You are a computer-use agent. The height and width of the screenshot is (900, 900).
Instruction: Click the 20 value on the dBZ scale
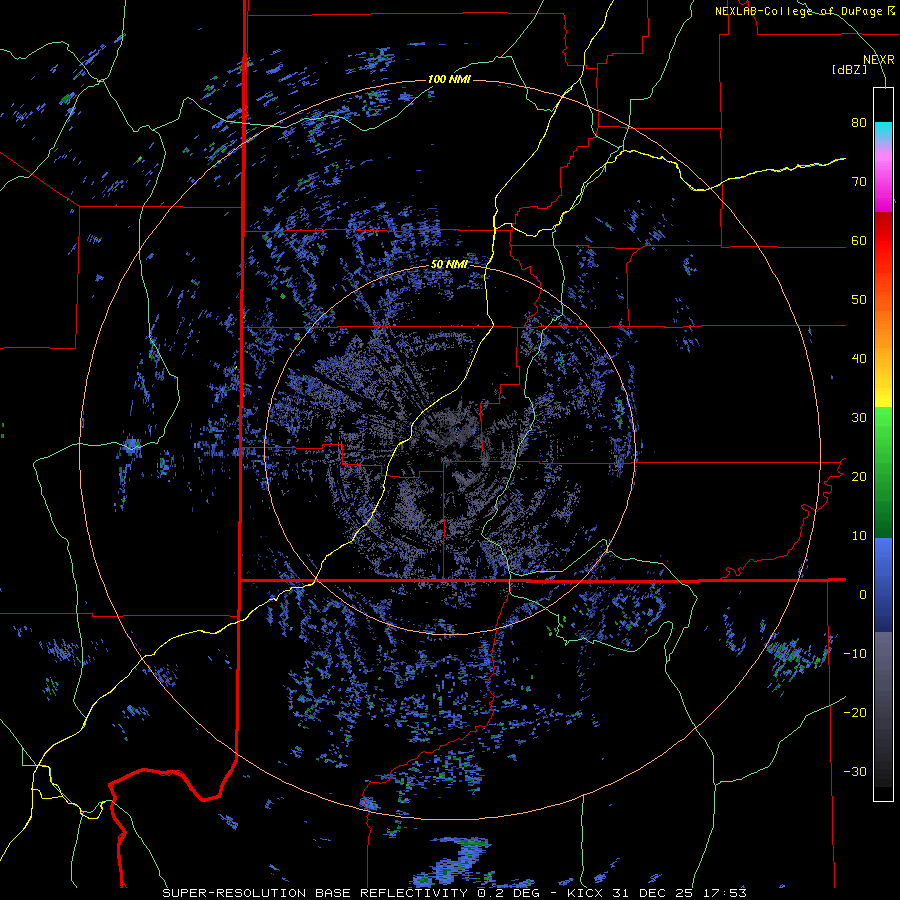tap(859, 477)
